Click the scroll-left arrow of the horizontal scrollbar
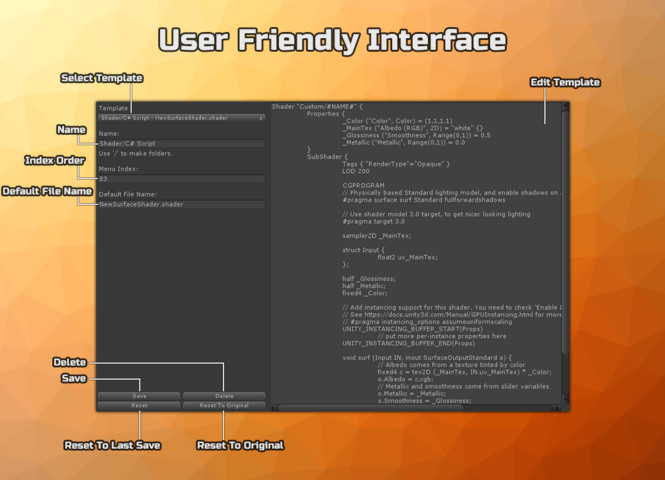The image size is (665, 480). pos(274,408)
